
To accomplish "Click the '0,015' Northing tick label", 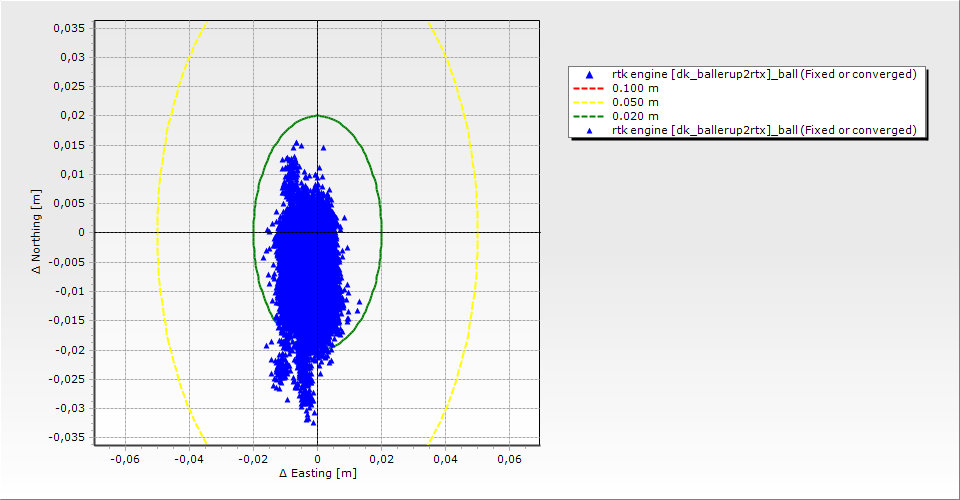I will click(x=69, y=145).
